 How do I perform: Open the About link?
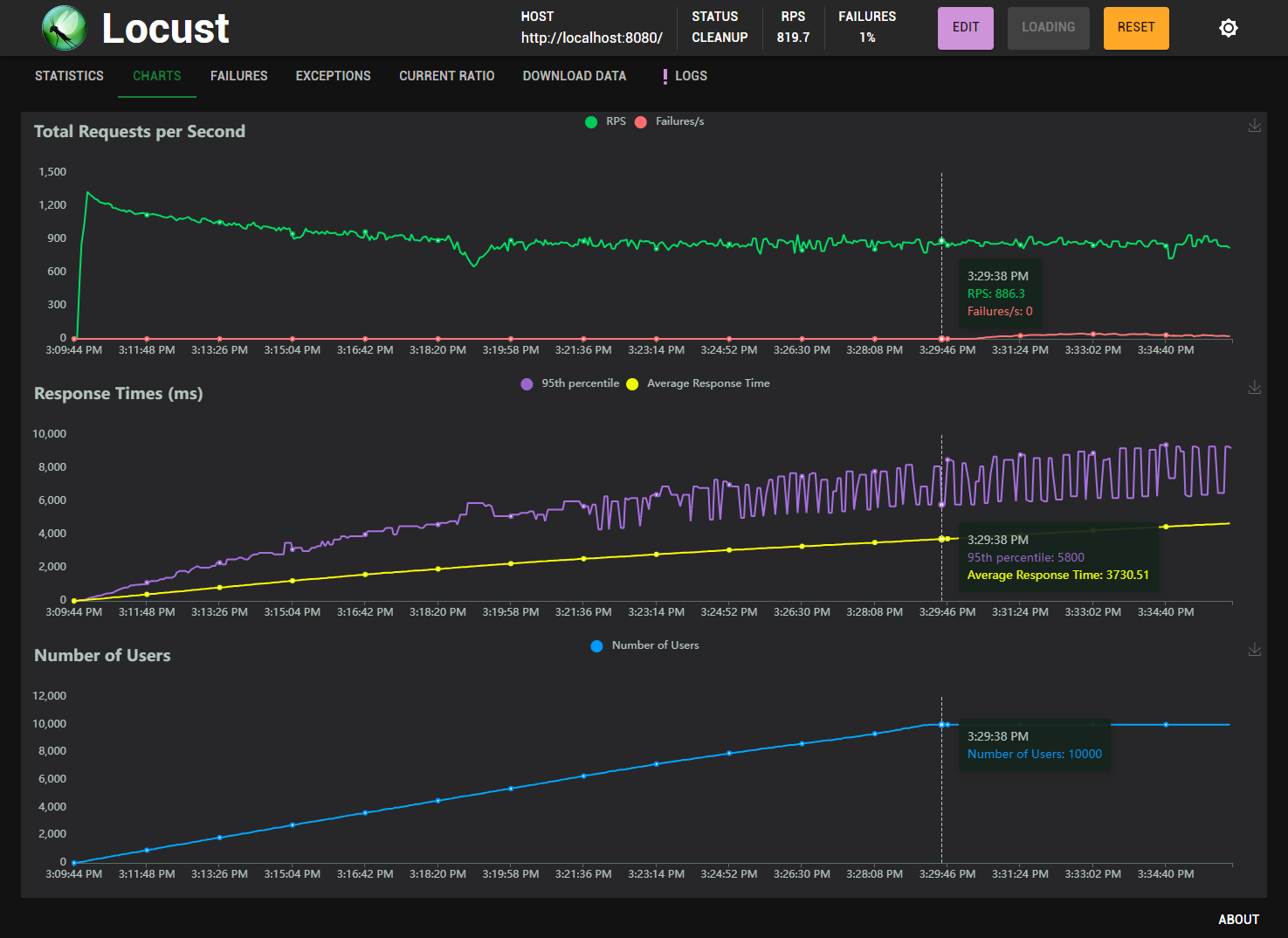pyautogui.click(x=1238, y=920)
